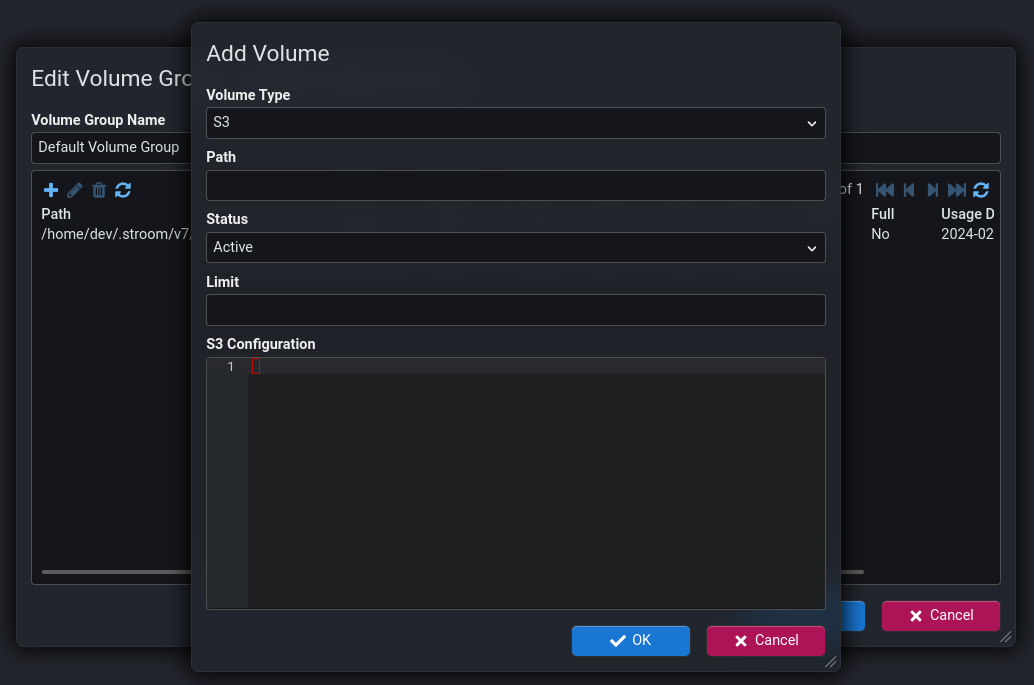Go to next page using pager arrow
The width and height of the screenshot is (1034, 685).
933,190
